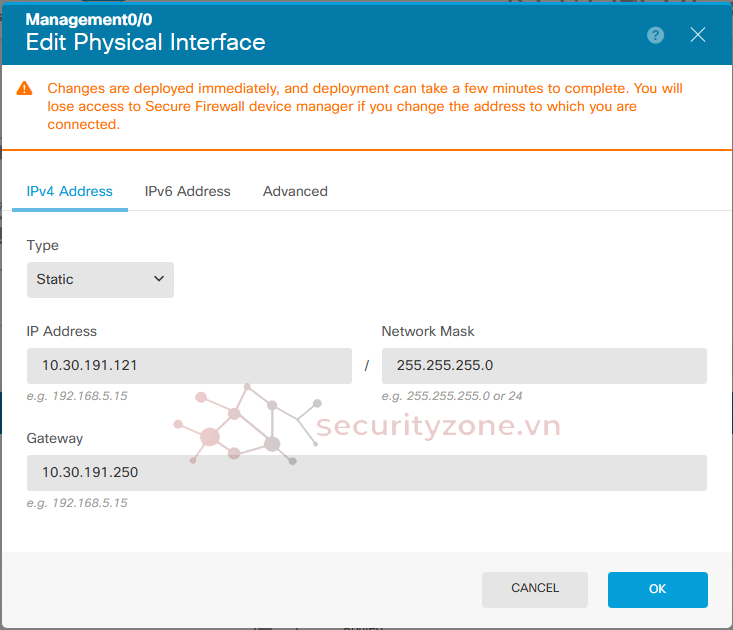Open the help question mark icon
This screenshot has width=733, height=630.
[656, 35]
